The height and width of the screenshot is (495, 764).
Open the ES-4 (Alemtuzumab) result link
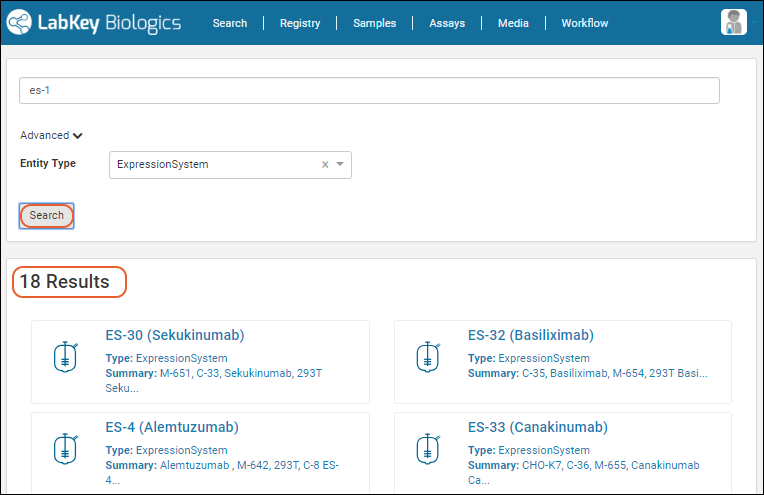(172, 427)
